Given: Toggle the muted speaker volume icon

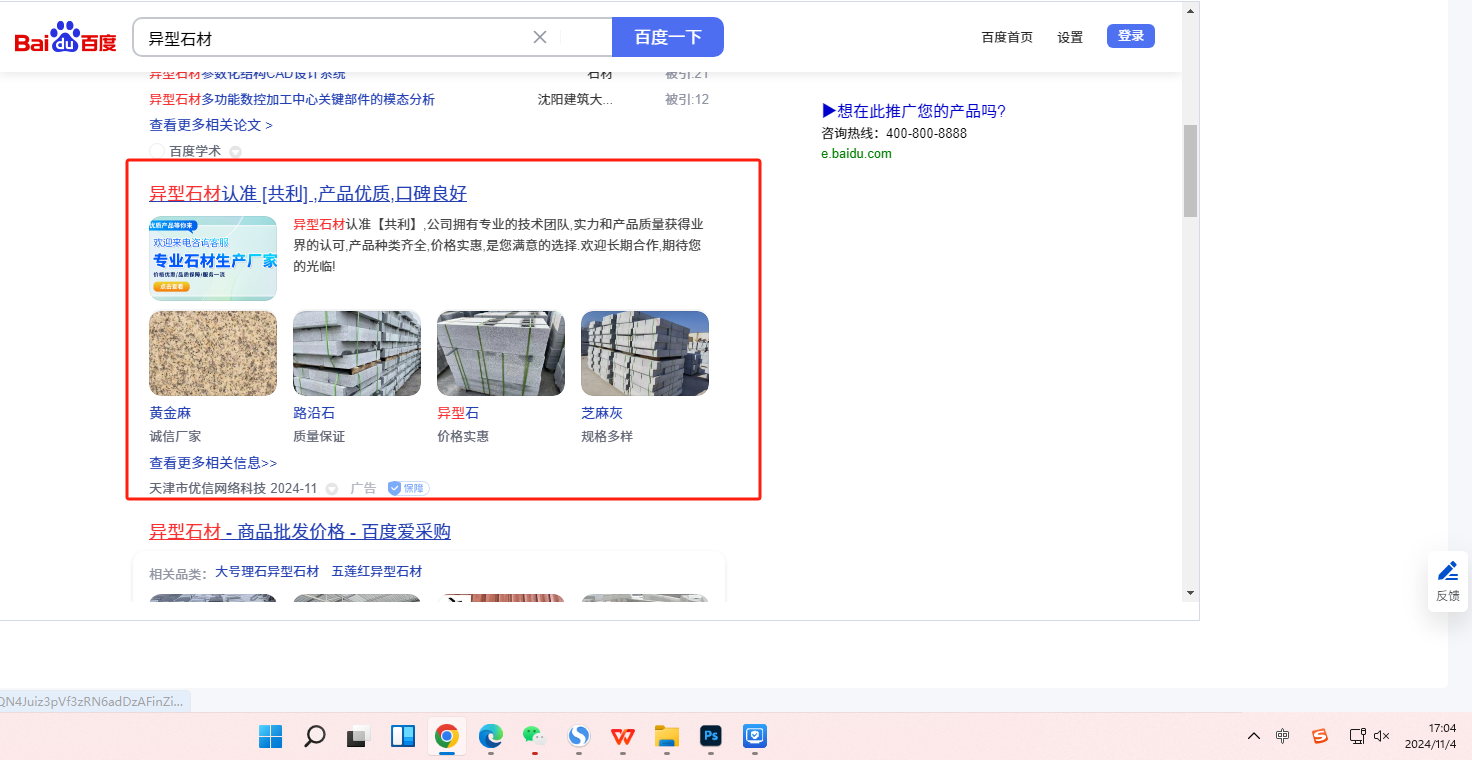Looking at the screenshot, I should click(x=1382, y=737).
